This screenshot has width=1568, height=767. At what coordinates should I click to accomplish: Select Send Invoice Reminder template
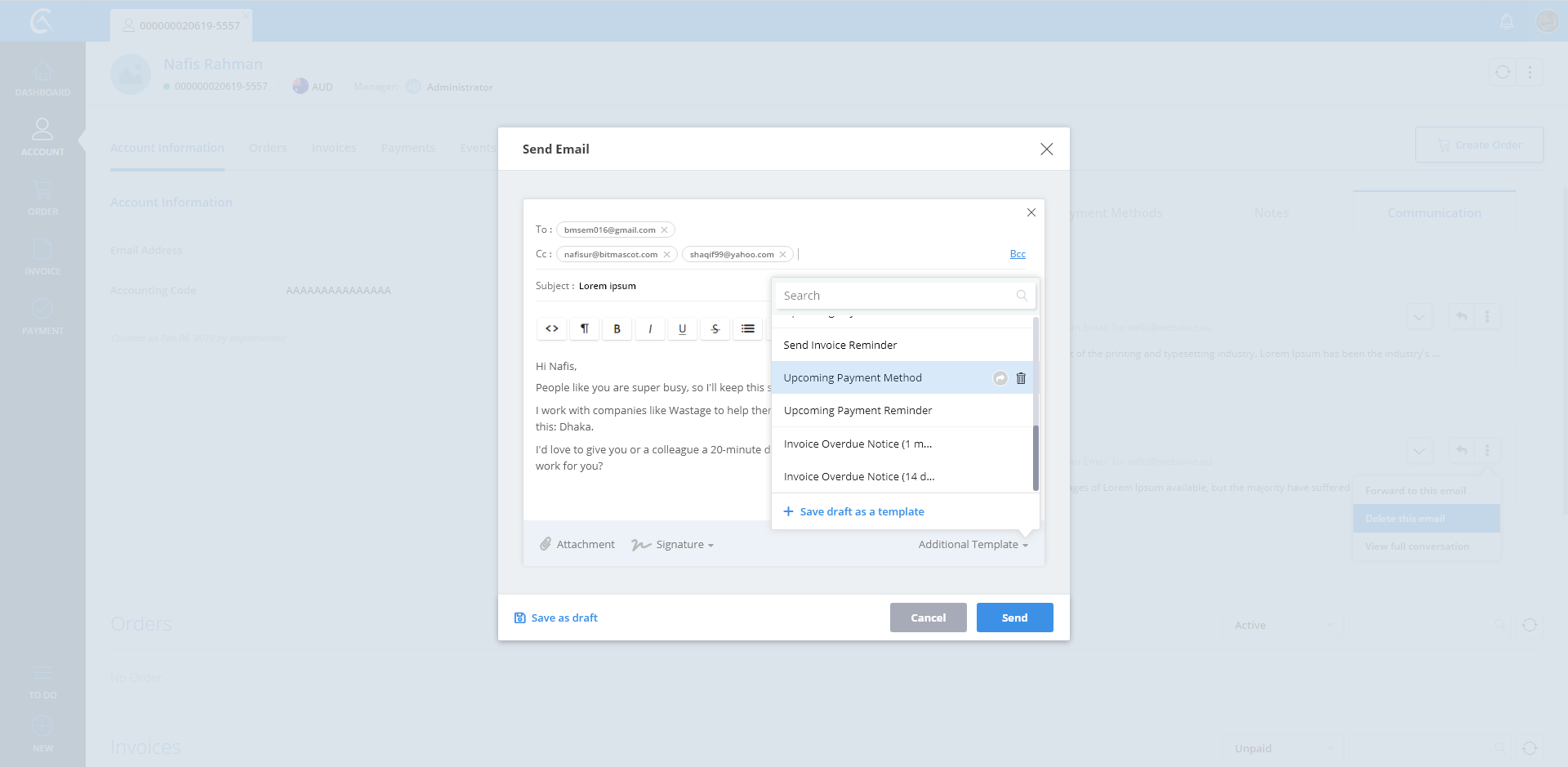pos(840,346)
